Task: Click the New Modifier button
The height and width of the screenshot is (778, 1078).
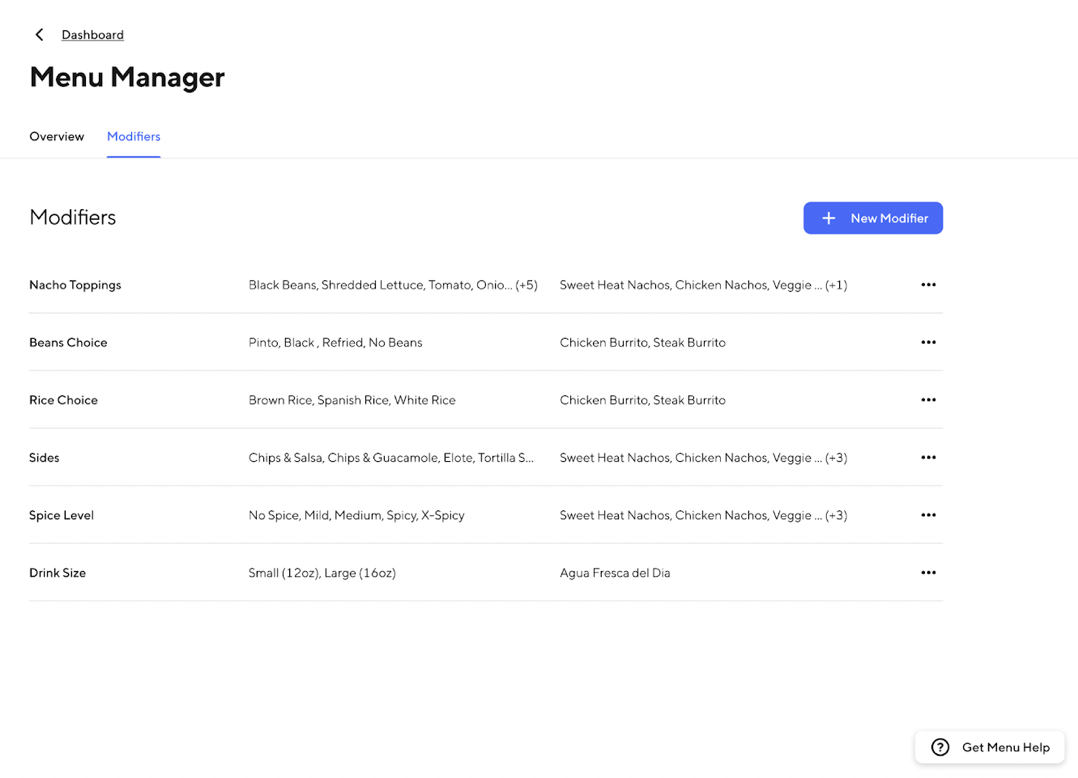Action: 873,218
